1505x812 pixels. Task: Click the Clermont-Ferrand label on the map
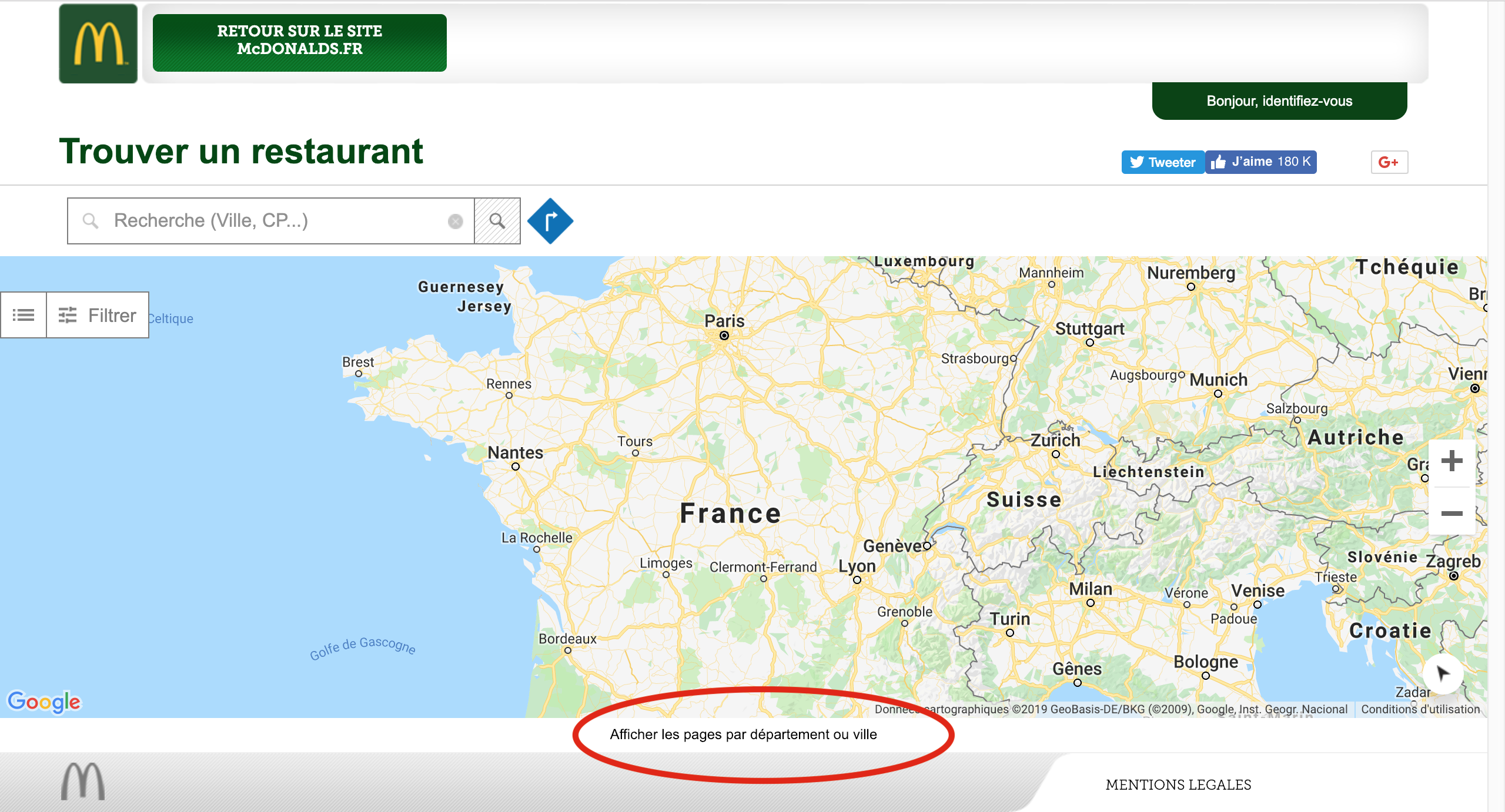(x=763, y=567)
